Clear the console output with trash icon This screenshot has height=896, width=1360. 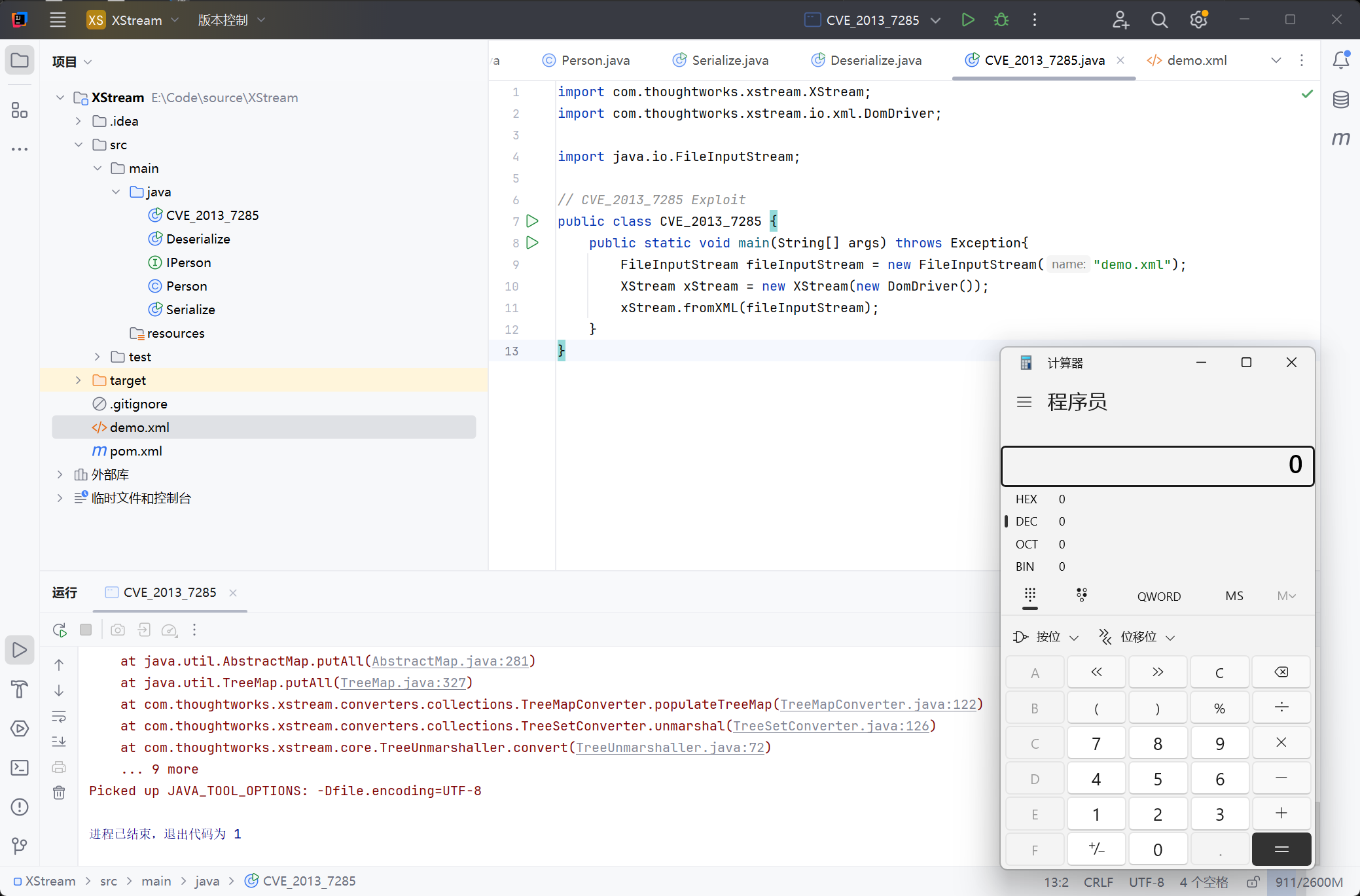tap(59, 792)
